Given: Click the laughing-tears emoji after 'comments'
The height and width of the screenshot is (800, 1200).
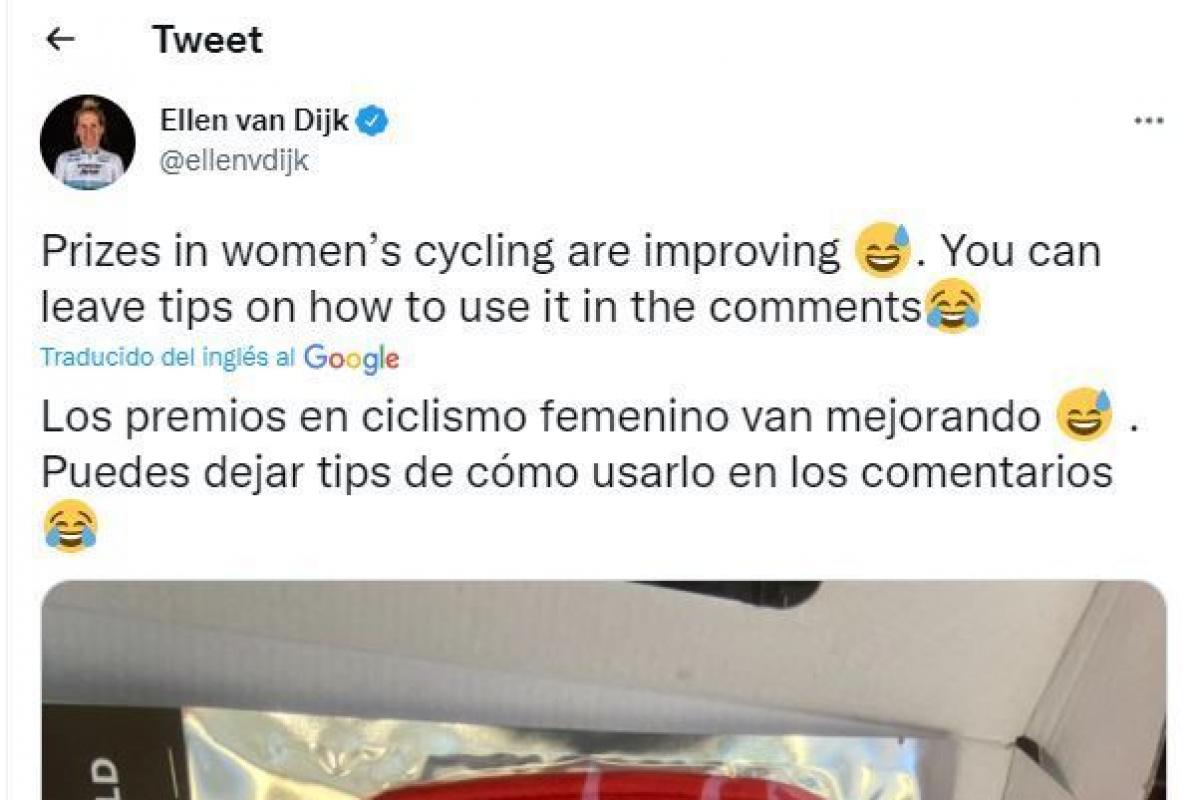Looking at the screenshot, I should coord(952,306).
